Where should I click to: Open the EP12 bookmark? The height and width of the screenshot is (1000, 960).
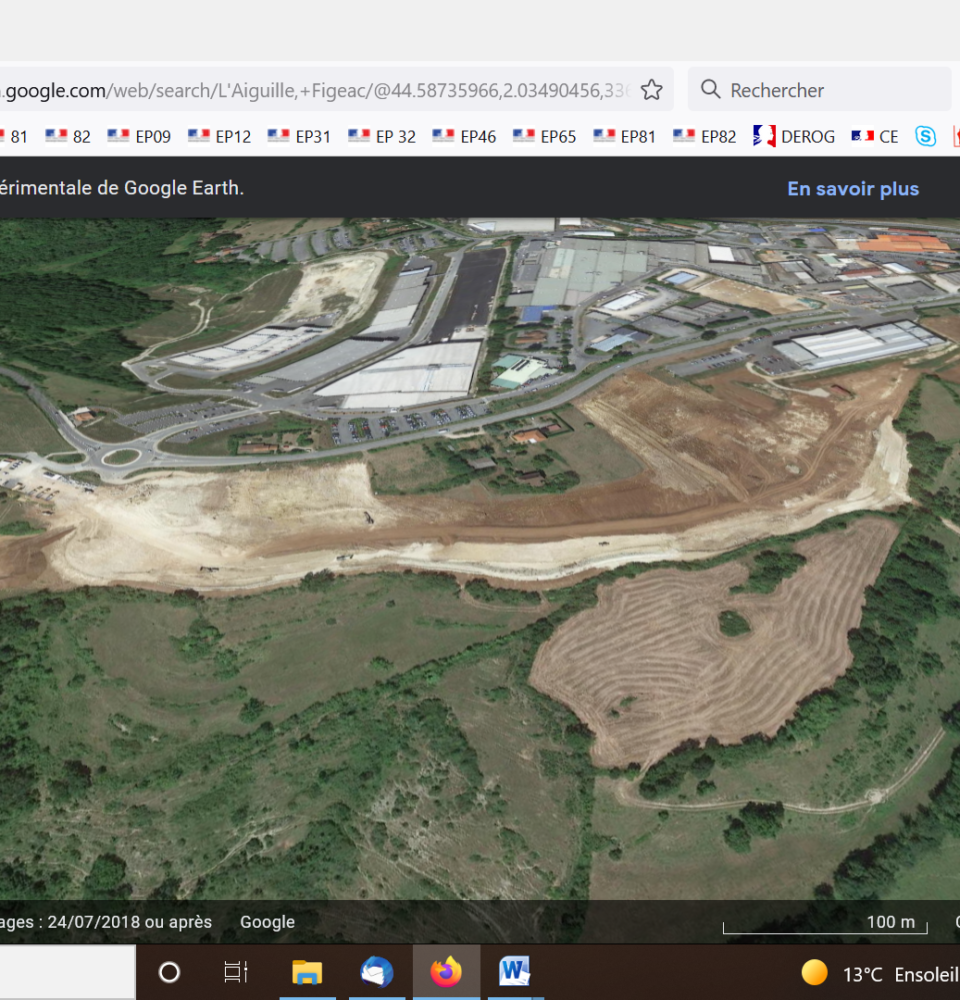tap(219, 136)
